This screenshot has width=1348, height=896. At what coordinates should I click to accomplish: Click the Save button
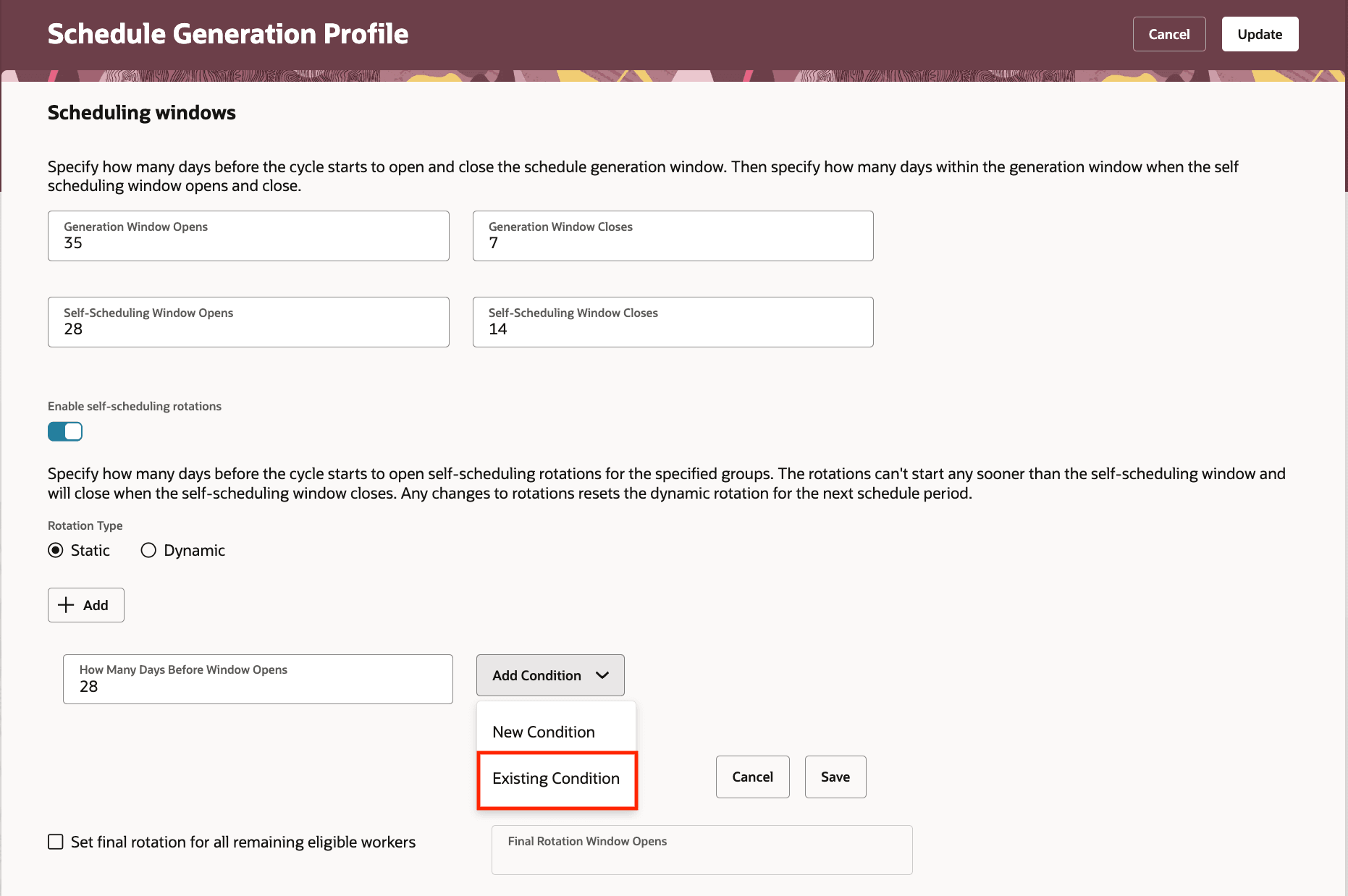tap(835, 777)
